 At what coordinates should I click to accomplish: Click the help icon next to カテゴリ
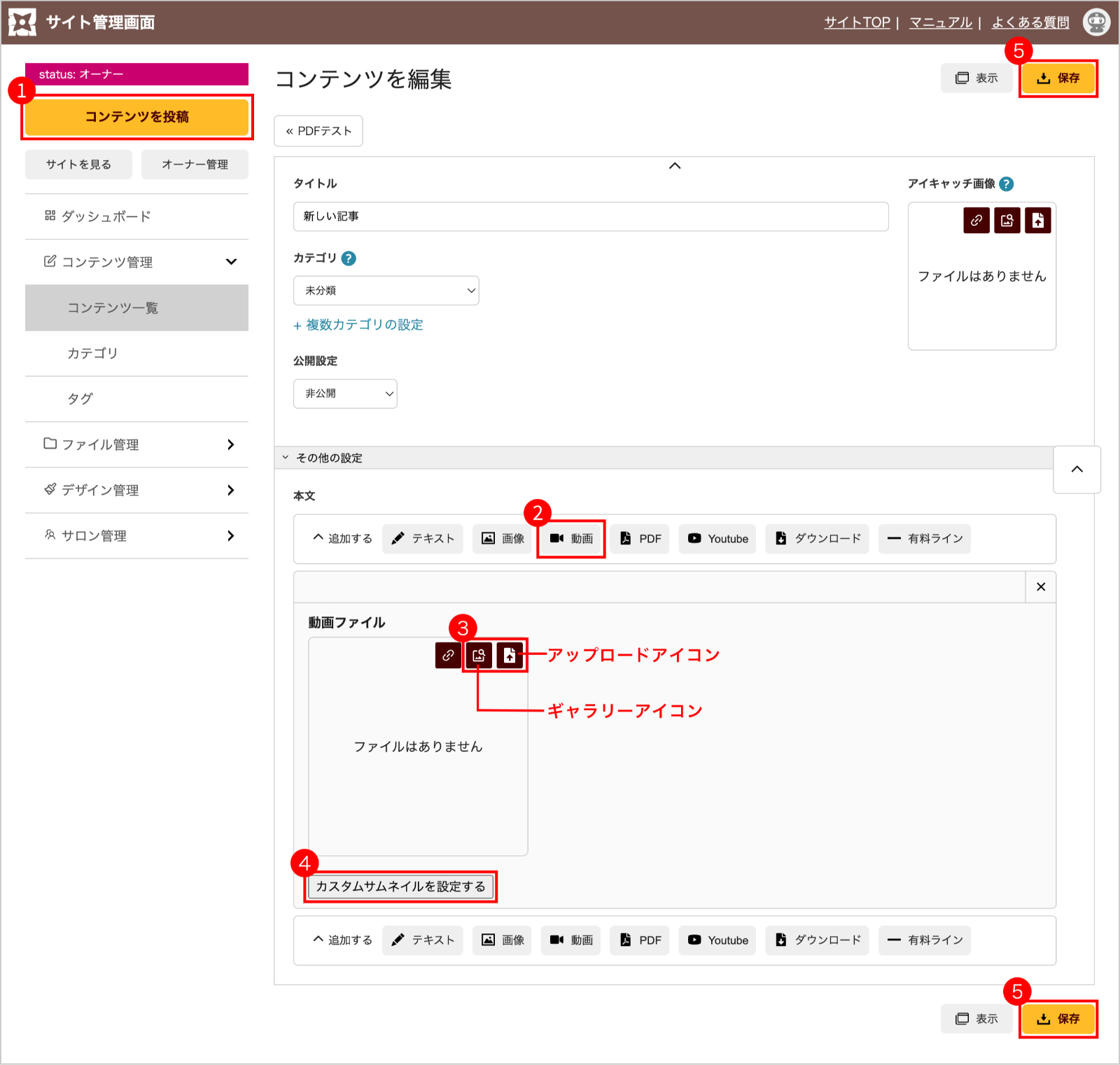coord(349,258)
